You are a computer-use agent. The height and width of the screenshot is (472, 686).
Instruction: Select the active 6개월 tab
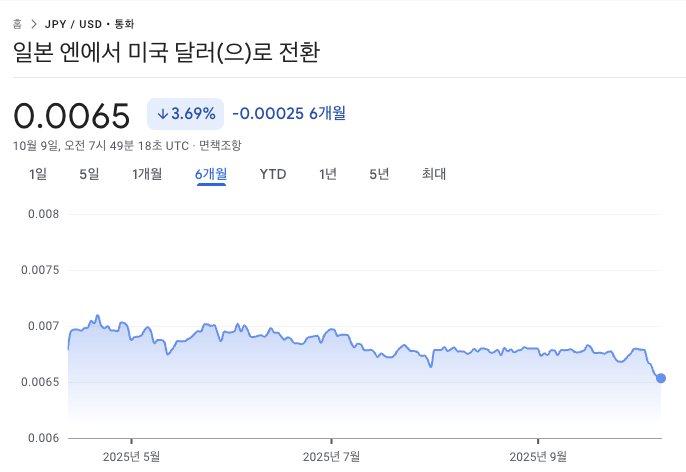click(211, 174)
